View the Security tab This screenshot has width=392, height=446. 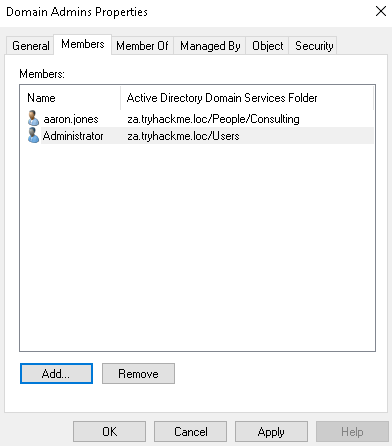pos(314,46)
